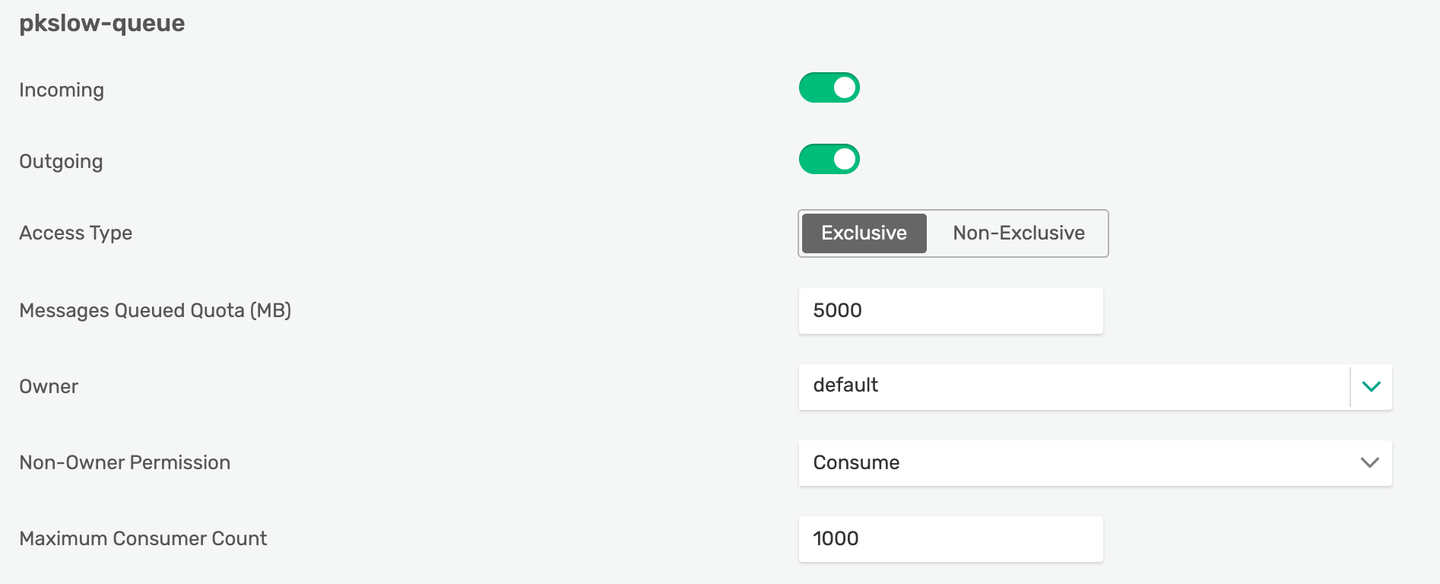Turn the Incoming message delivery back on
The image size is (1440, 584).
tap(829, 87)
